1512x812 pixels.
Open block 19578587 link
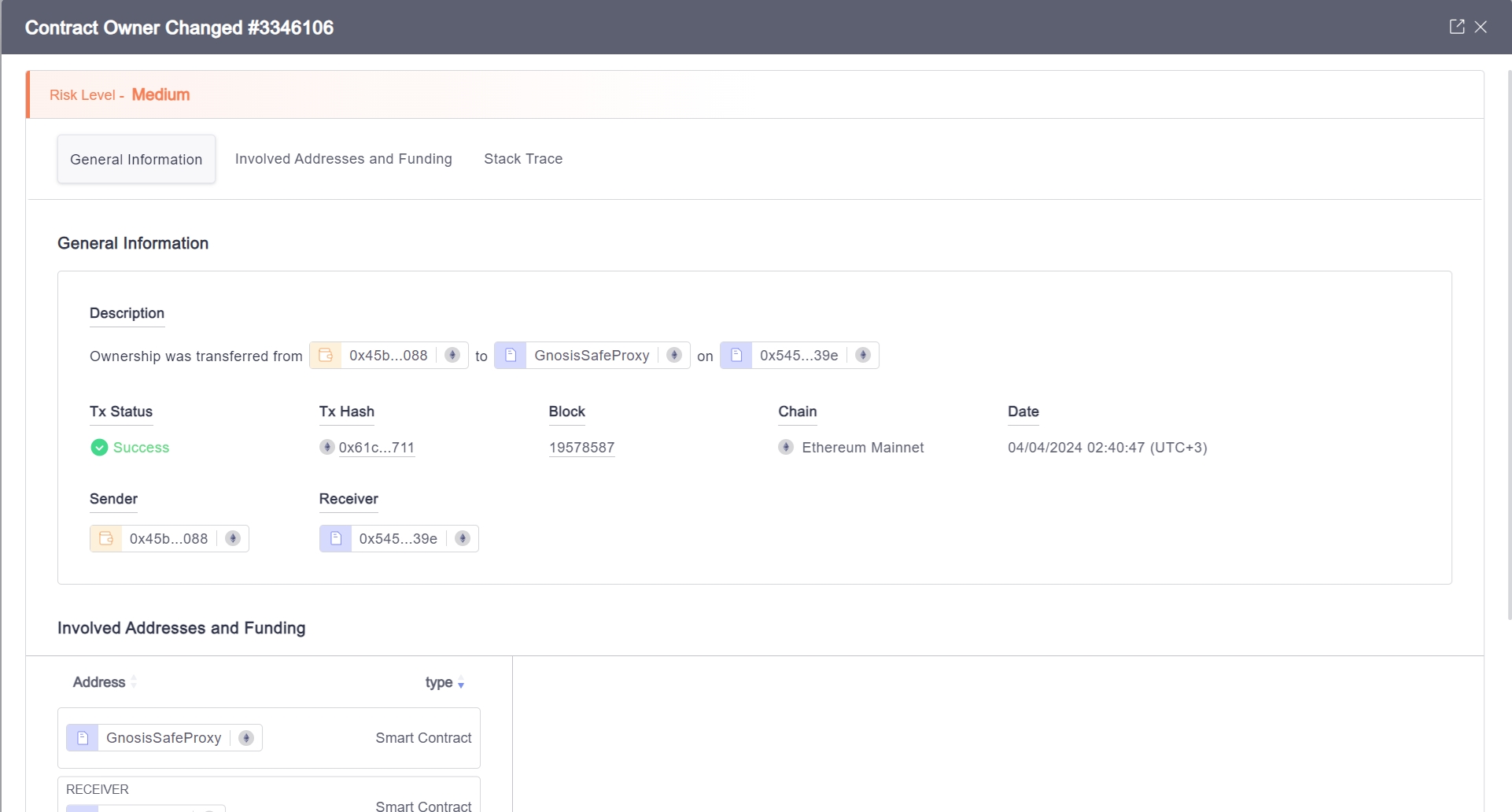581,448
